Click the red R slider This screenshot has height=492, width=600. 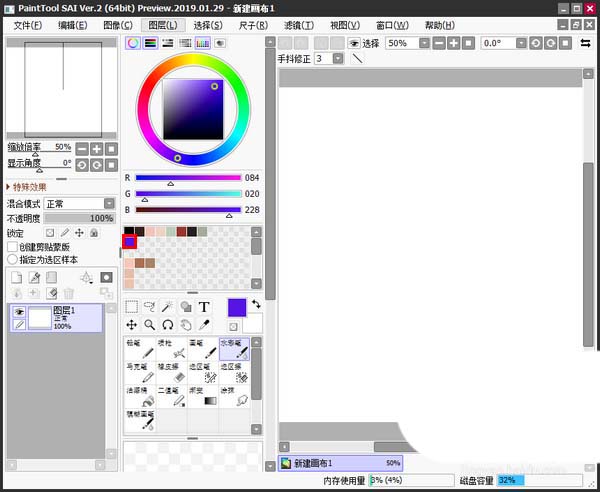coord(188,178)
